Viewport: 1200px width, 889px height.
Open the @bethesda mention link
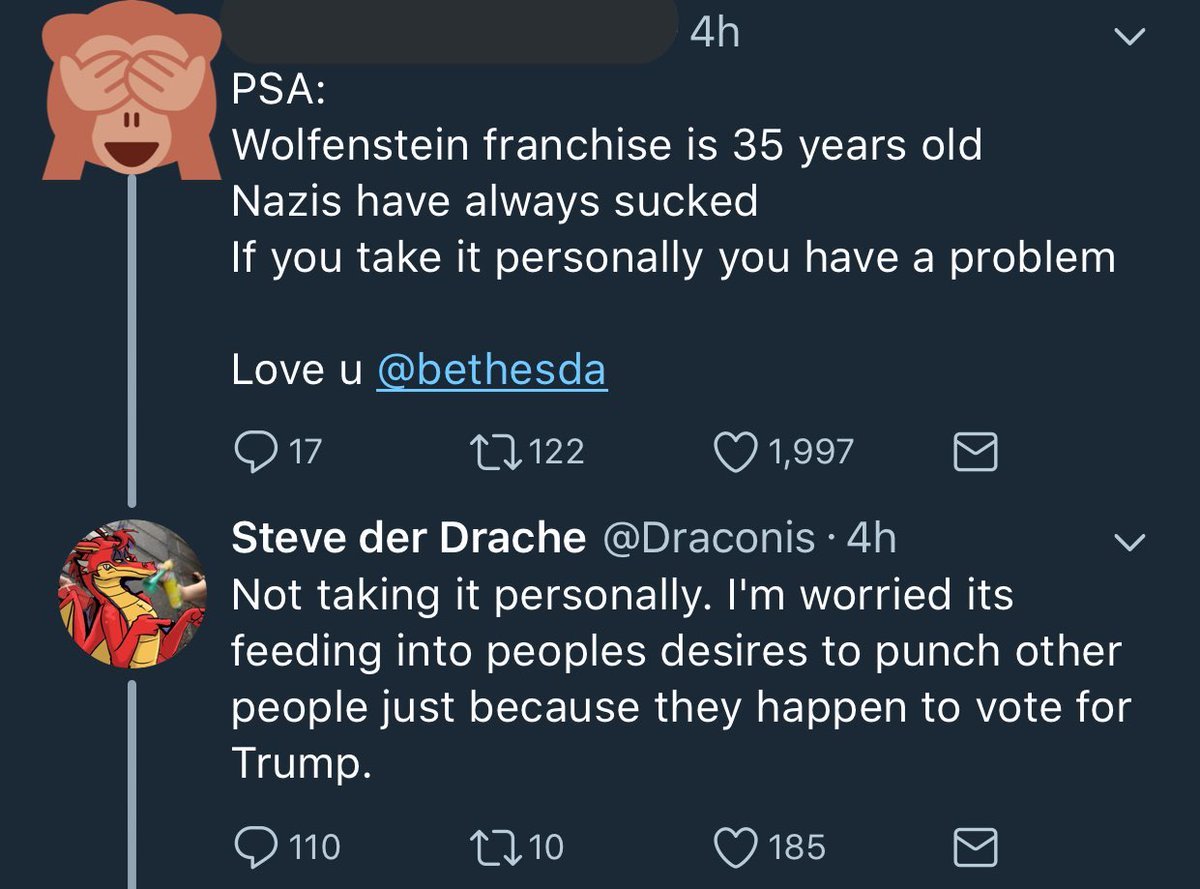click(x=491, y=371)
